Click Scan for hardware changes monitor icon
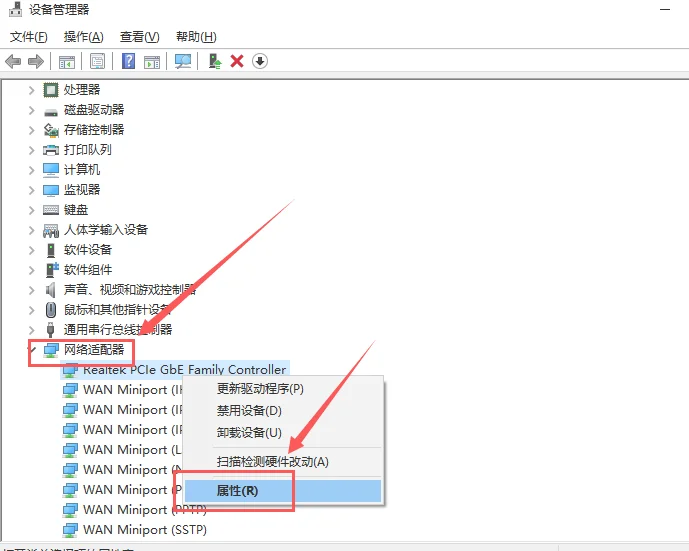This screenshot has width=689, height=551. pyautogui.click(x=183, y=62)
